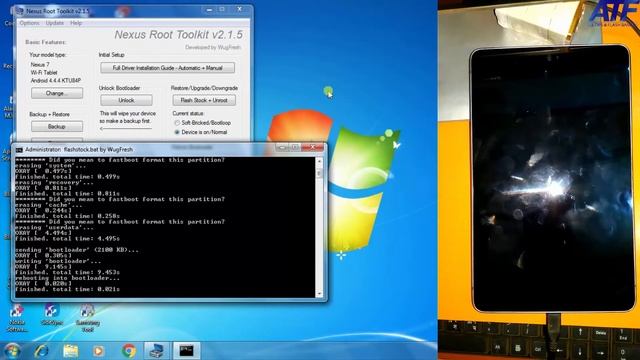Click the "erasing 'userdata'..." console line
640x360 pixels.
(x=54, y=227)
